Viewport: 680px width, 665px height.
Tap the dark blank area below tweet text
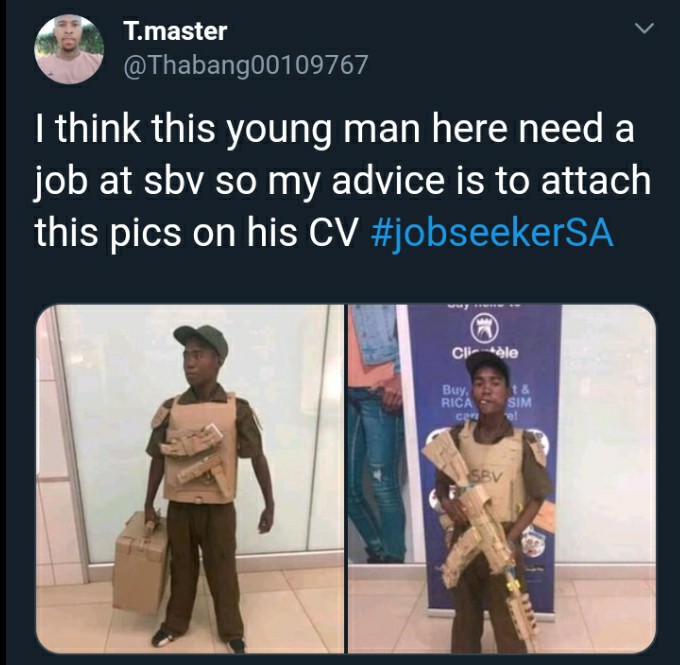coord(343,280)
